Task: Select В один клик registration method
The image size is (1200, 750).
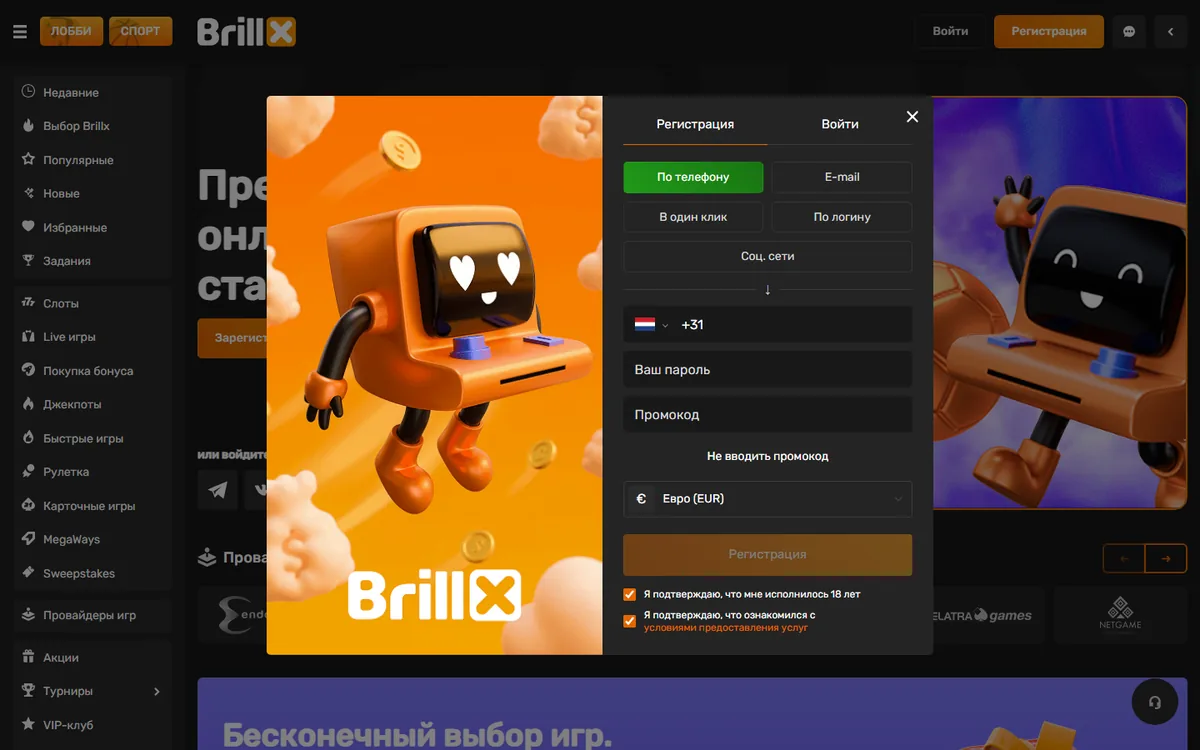Action: point(693,217)
